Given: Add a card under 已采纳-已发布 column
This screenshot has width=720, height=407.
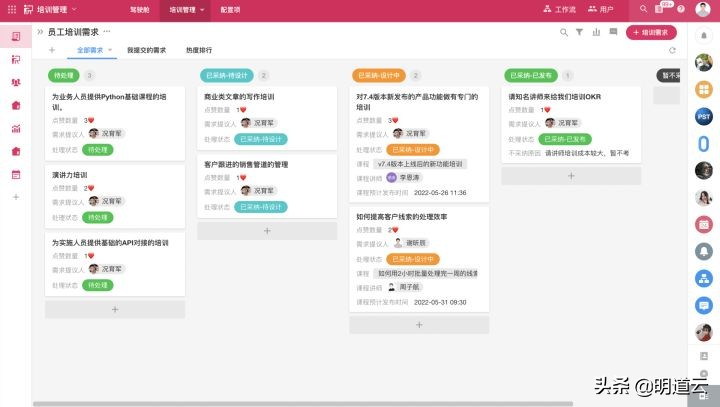Looking at the screenshot, I should (x=571, y=176).
